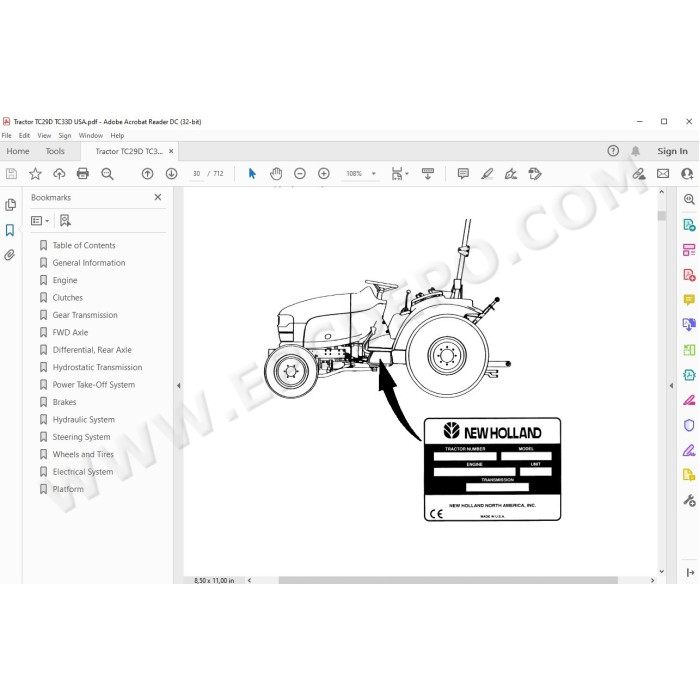The image size is (700, 700).
Task: Open the More Tools wrench icon
Action: coord(689,500)
